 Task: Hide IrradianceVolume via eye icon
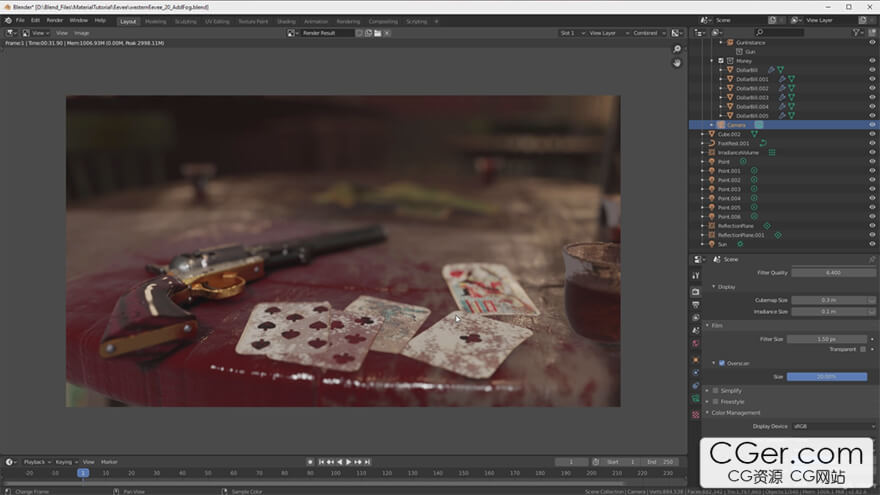tap(872, 152)
